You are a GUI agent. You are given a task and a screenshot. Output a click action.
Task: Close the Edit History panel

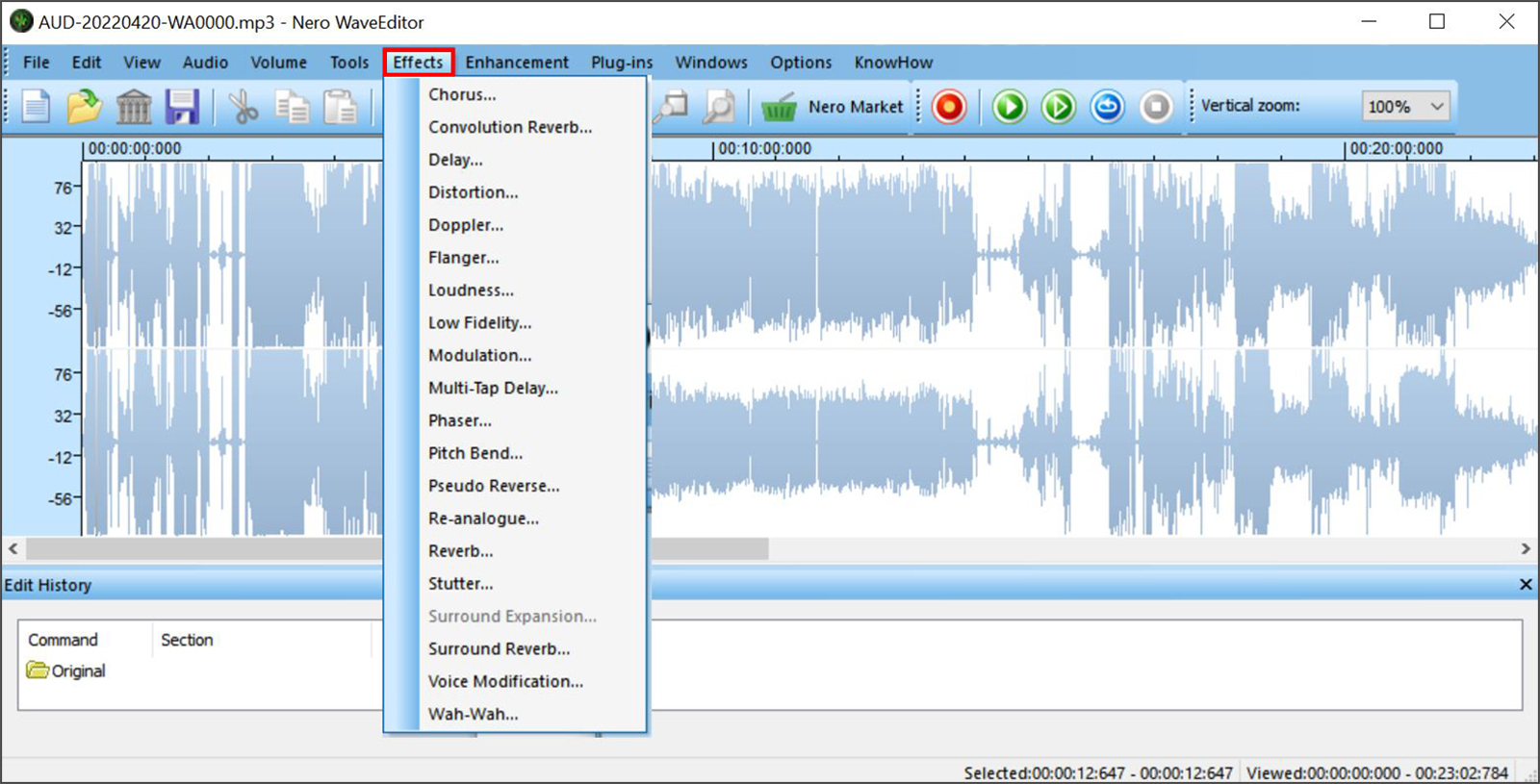click(1526, 585)
